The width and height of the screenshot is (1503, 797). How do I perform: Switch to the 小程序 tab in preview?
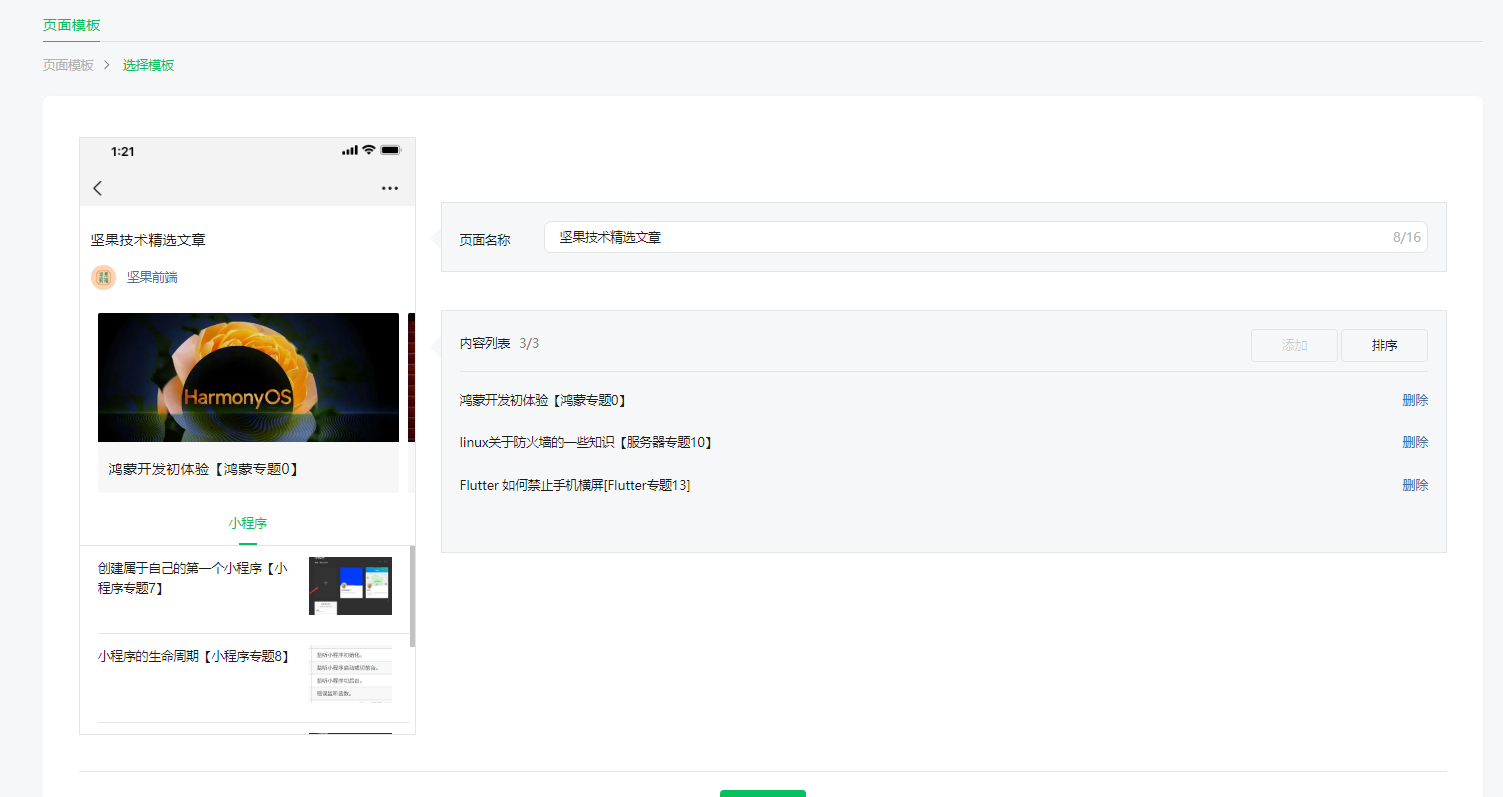pyautogui.click(x=247, y=522)
